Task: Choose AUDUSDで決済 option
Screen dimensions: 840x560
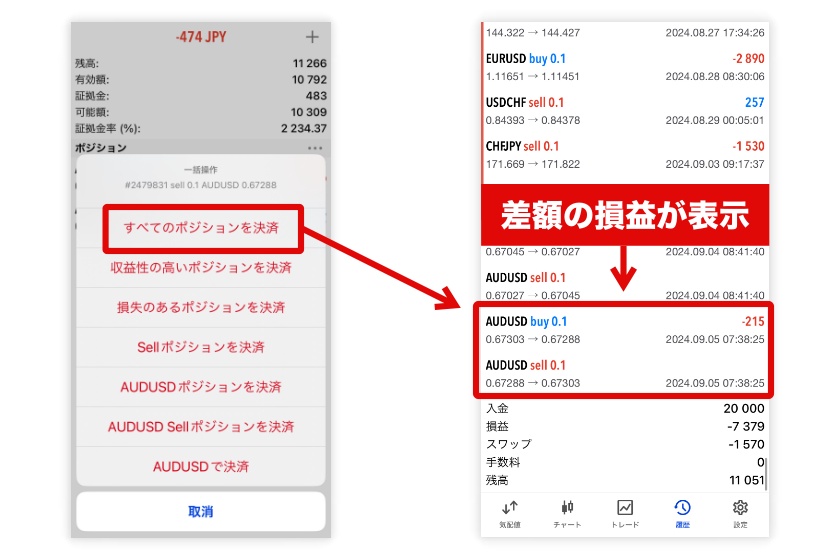Action: click(201, 466)
